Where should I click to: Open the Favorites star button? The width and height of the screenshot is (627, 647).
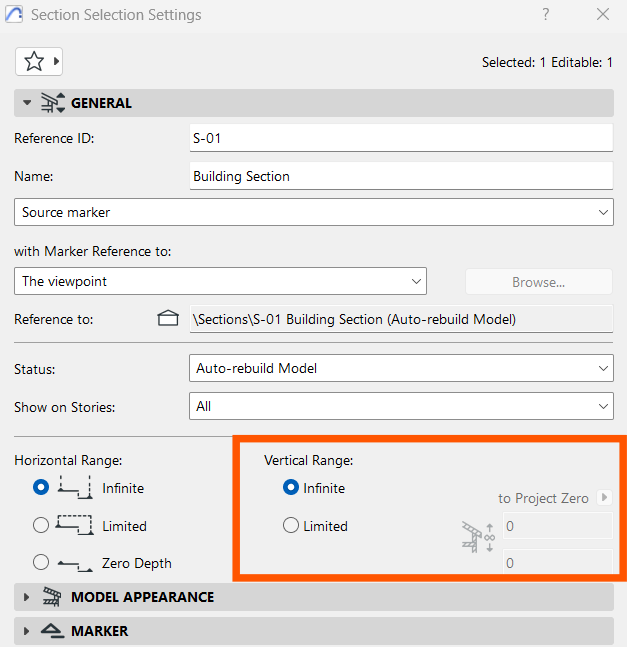[39, 61]
